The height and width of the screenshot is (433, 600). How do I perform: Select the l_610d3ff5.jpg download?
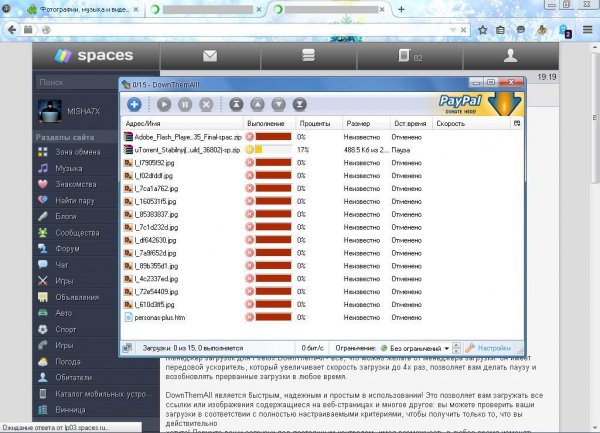[322, 304]
